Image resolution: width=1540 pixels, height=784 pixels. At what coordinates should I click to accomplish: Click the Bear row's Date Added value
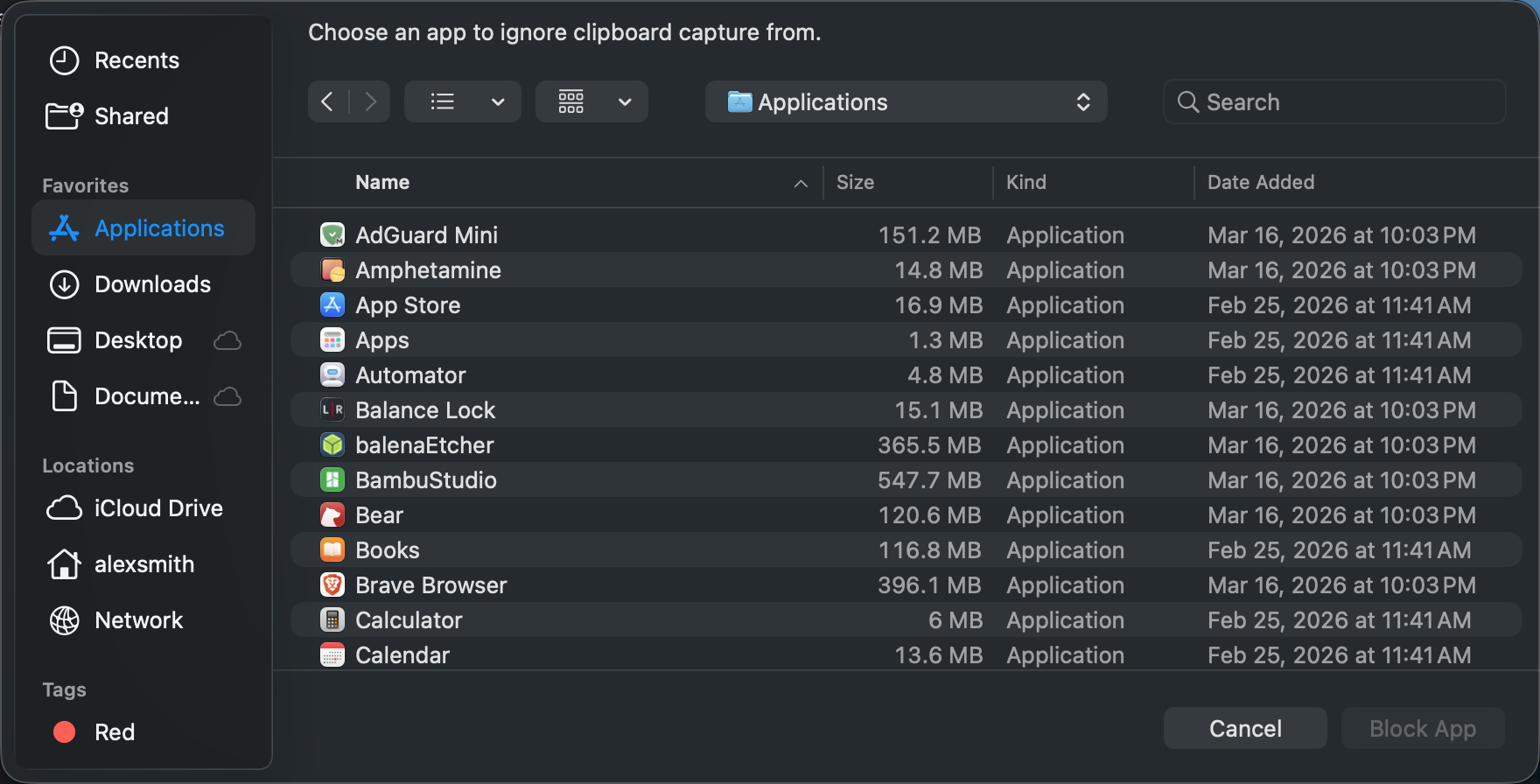click(1341, 514)
